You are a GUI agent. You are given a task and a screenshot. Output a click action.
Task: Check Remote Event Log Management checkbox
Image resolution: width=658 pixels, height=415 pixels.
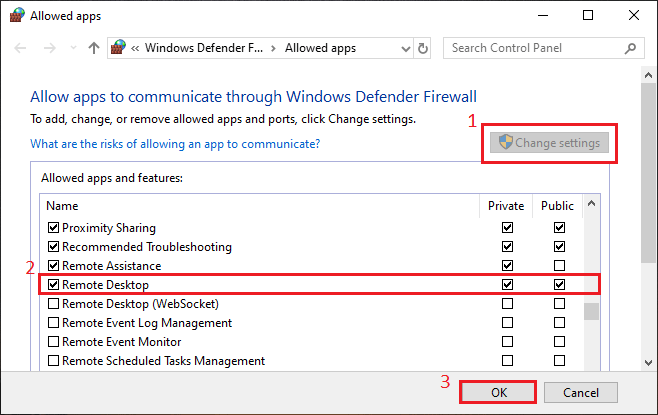(x=53, y=323)
